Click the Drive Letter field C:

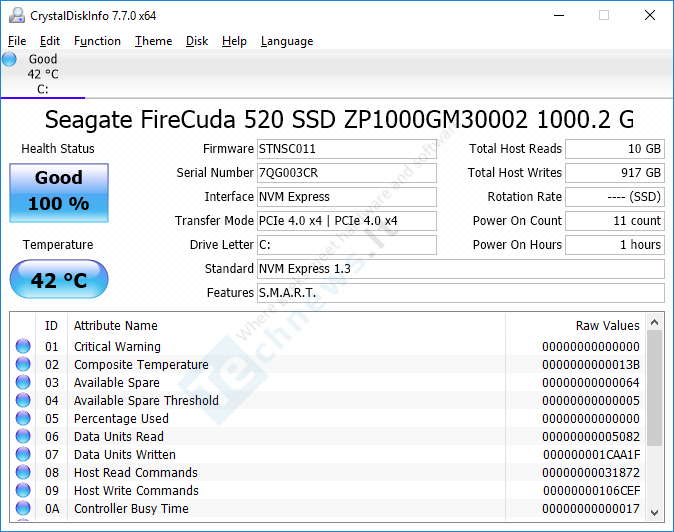(346, 245)
